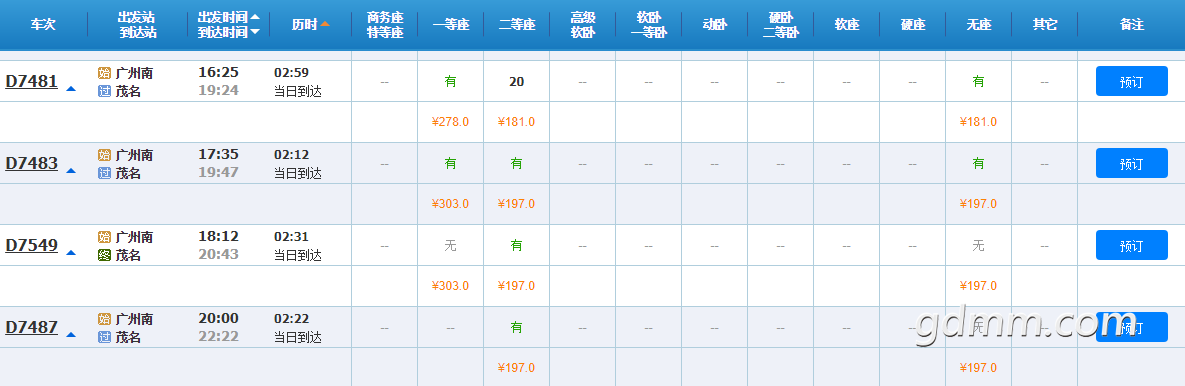Click first-class price ¥278.0 for D7481
This screenshot has height=386, width=1185.
tap(450, 122)
